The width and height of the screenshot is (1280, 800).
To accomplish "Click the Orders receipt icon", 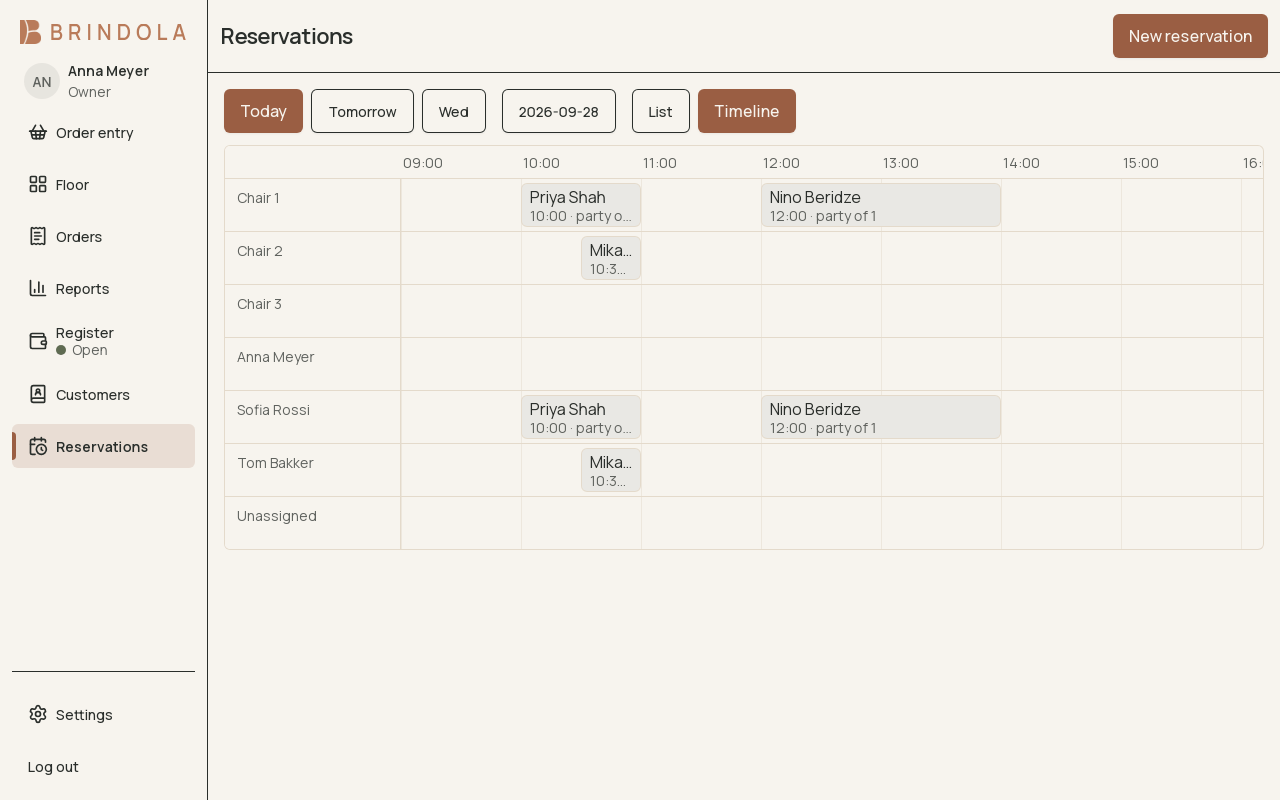I will (38, 236).
